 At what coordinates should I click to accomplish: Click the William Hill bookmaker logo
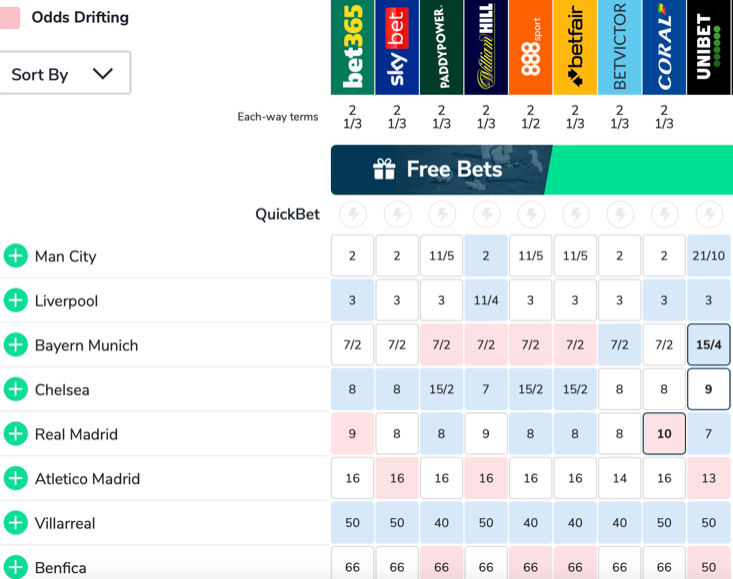point(486,47)
